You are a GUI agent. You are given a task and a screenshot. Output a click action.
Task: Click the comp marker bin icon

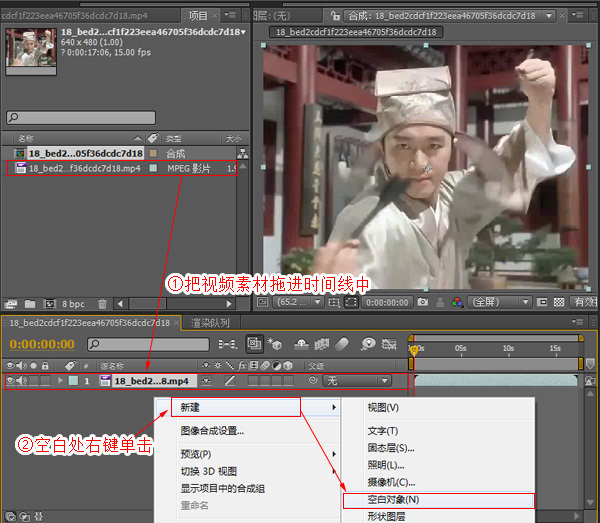[x=590, y=363]
